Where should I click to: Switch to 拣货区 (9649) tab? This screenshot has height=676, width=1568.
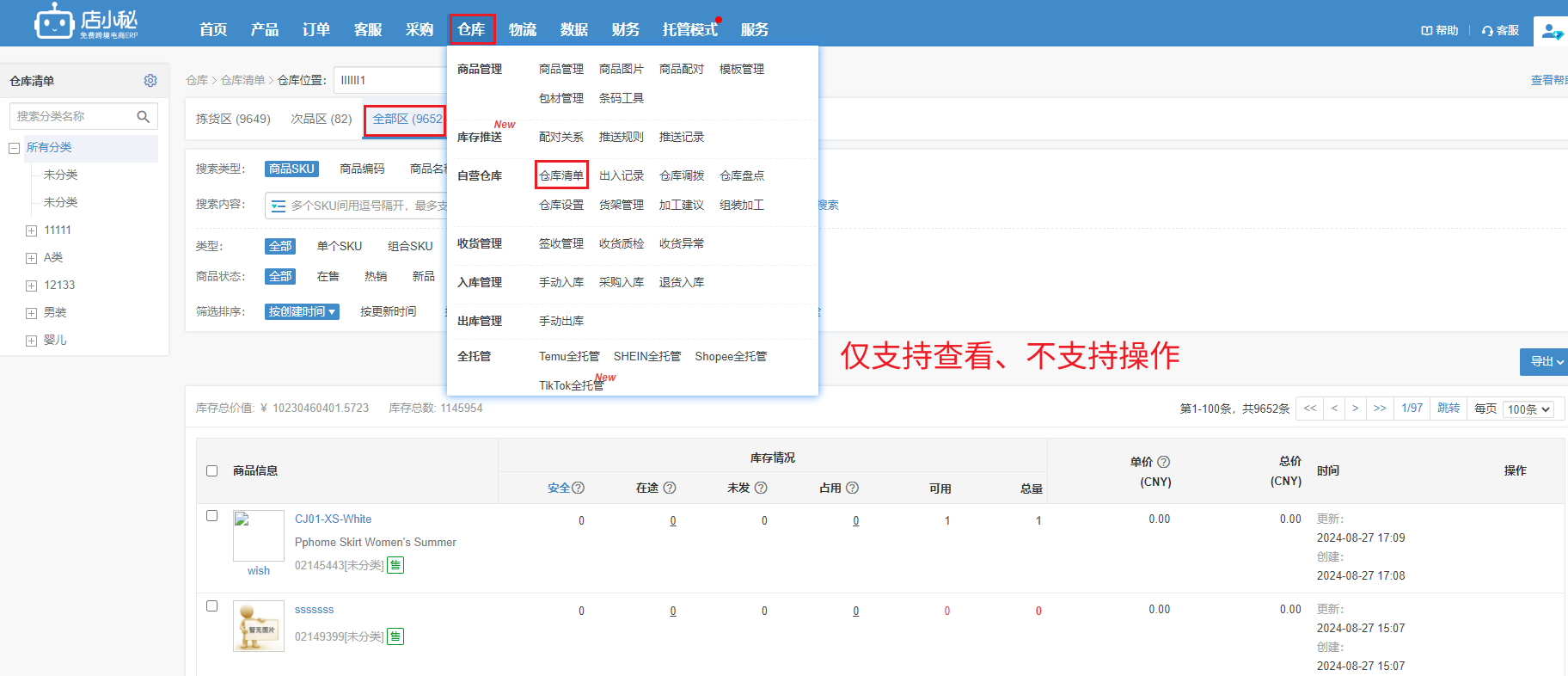[x=233, y=119]
